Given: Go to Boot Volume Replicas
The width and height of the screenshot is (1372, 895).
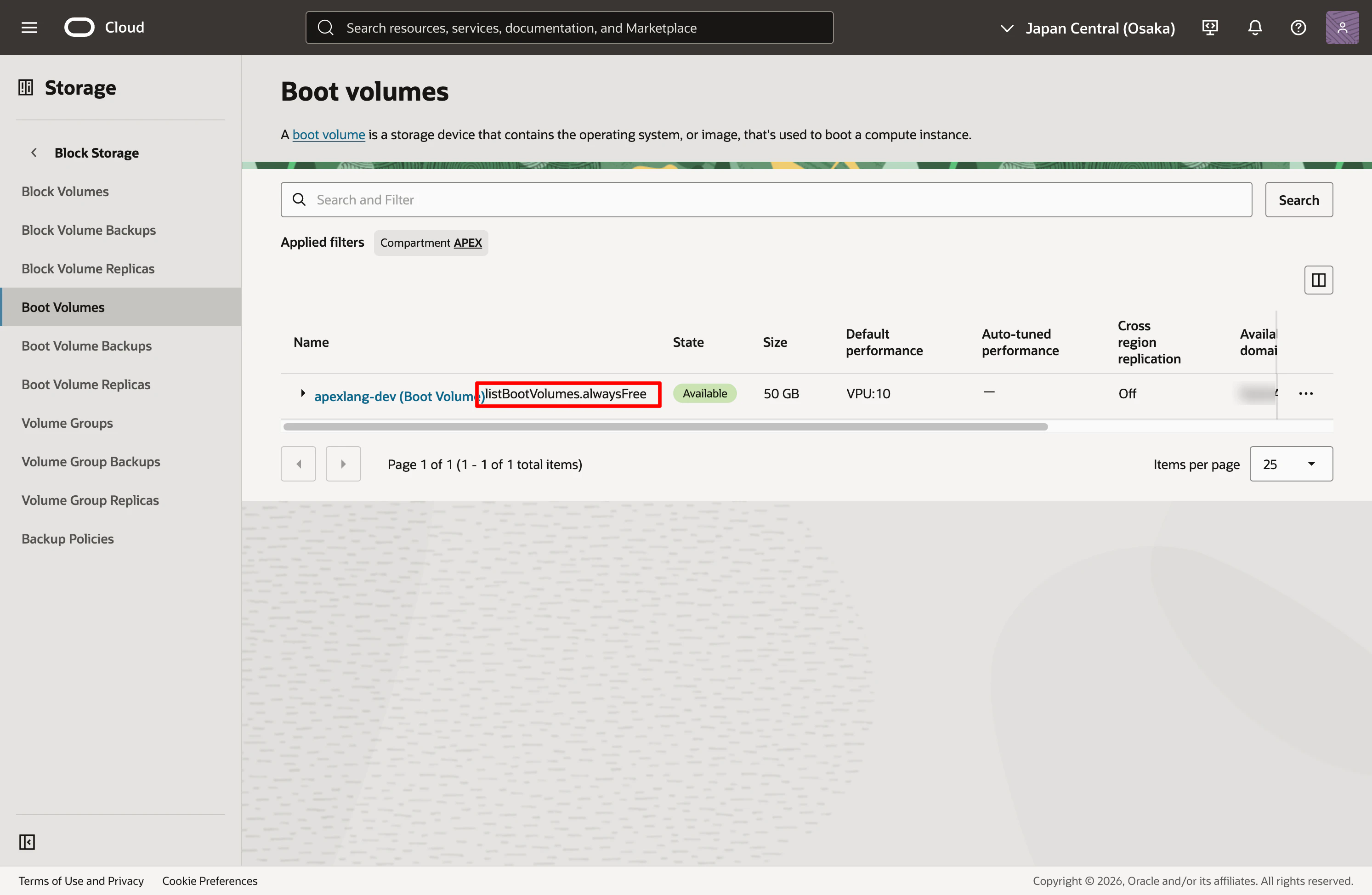Looking at the screenshot, I should [86, 385].
